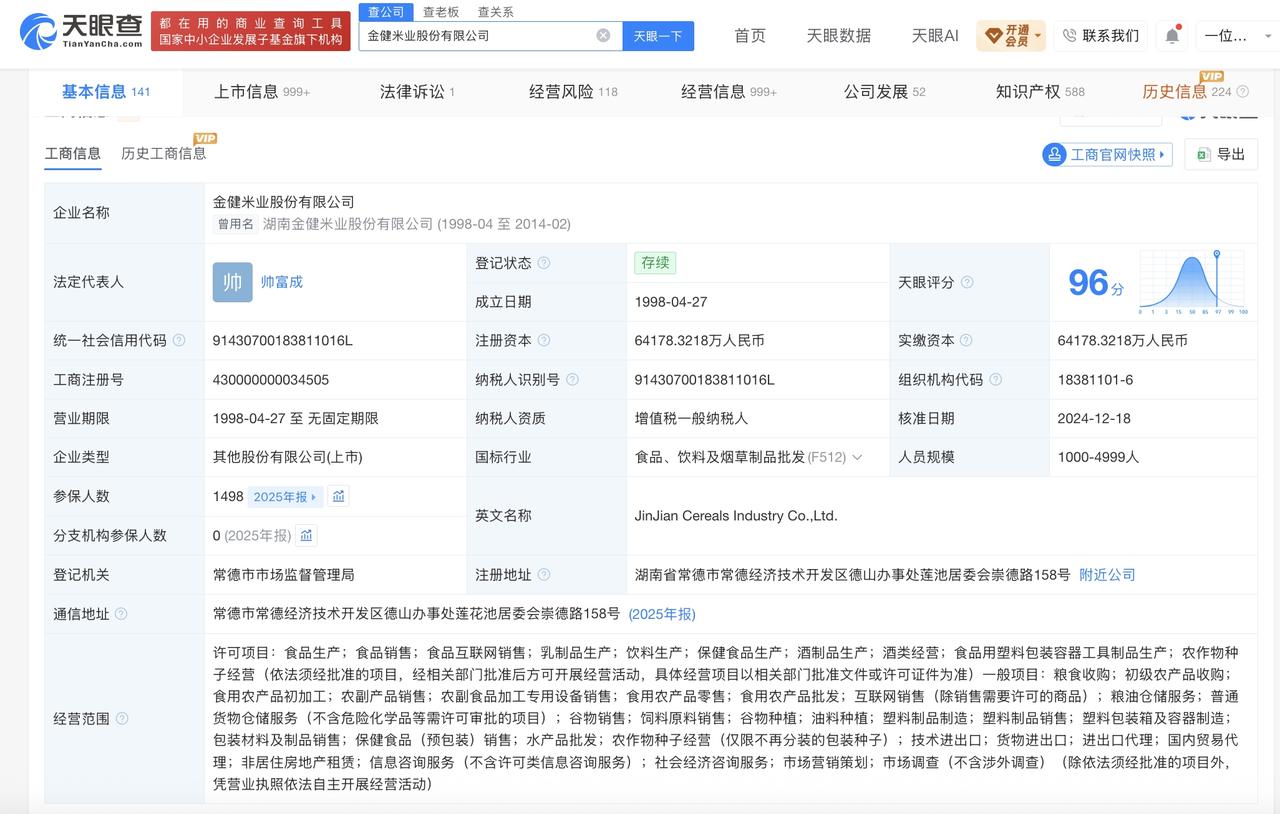Click help icon beside 登记状态
The width and height of the screenshot is (1280, 814).
coord(544,263)
